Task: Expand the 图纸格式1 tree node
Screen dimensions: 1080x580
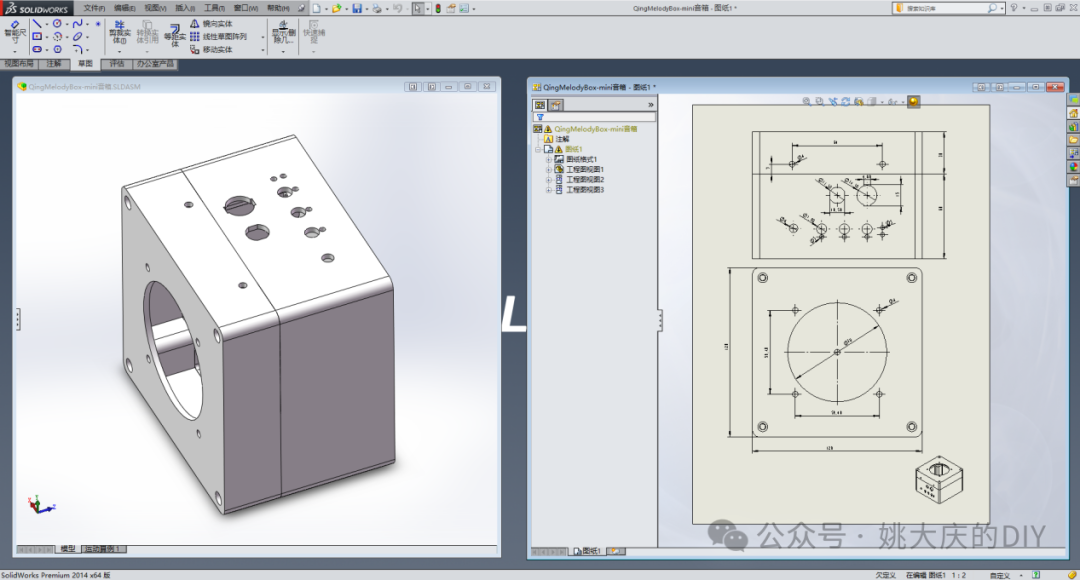Action: point(548,159)
